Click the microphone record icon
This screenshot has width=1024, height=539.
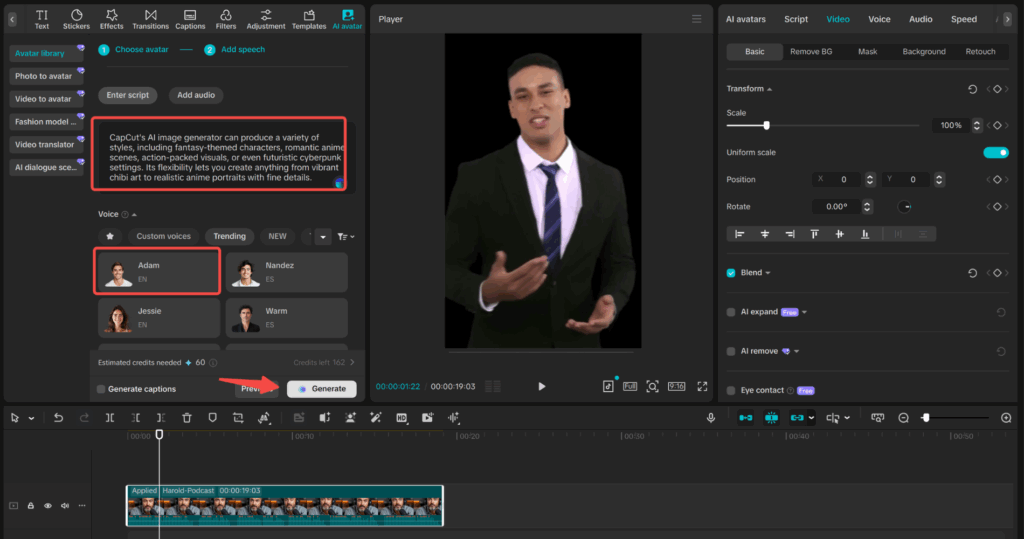point(711,417)
